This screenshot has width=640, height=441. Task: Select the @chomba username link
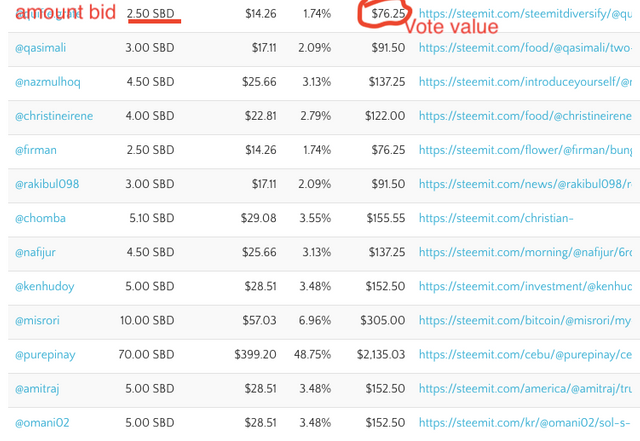pyautogui.click(x=40, y=218)
